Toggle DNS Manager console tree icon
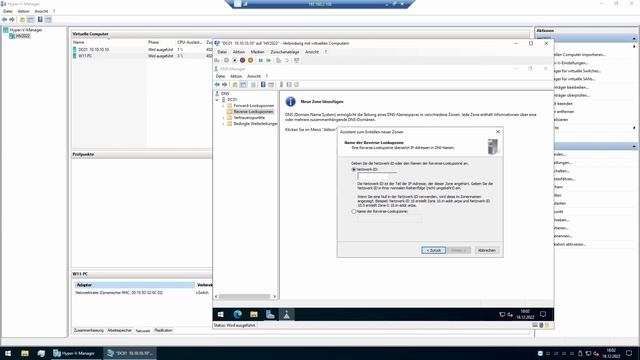This screenshot has width=640, height=360. 243,84
